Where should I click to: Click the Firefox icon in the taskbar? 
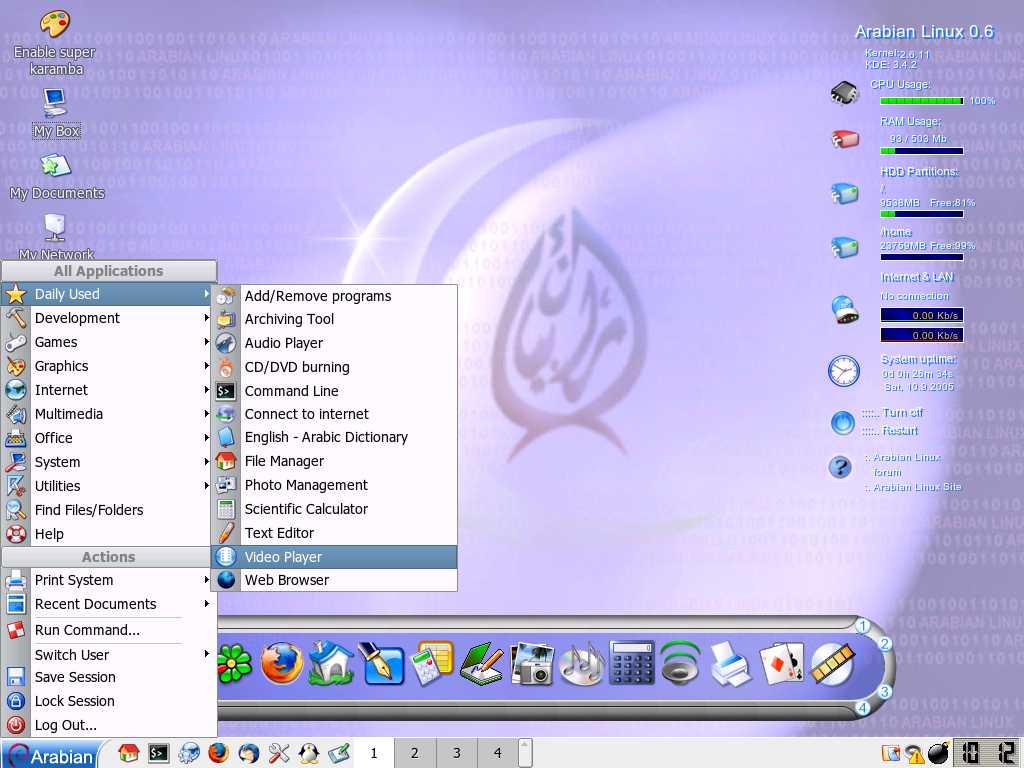pyautogui.click(x=219, y=754)
